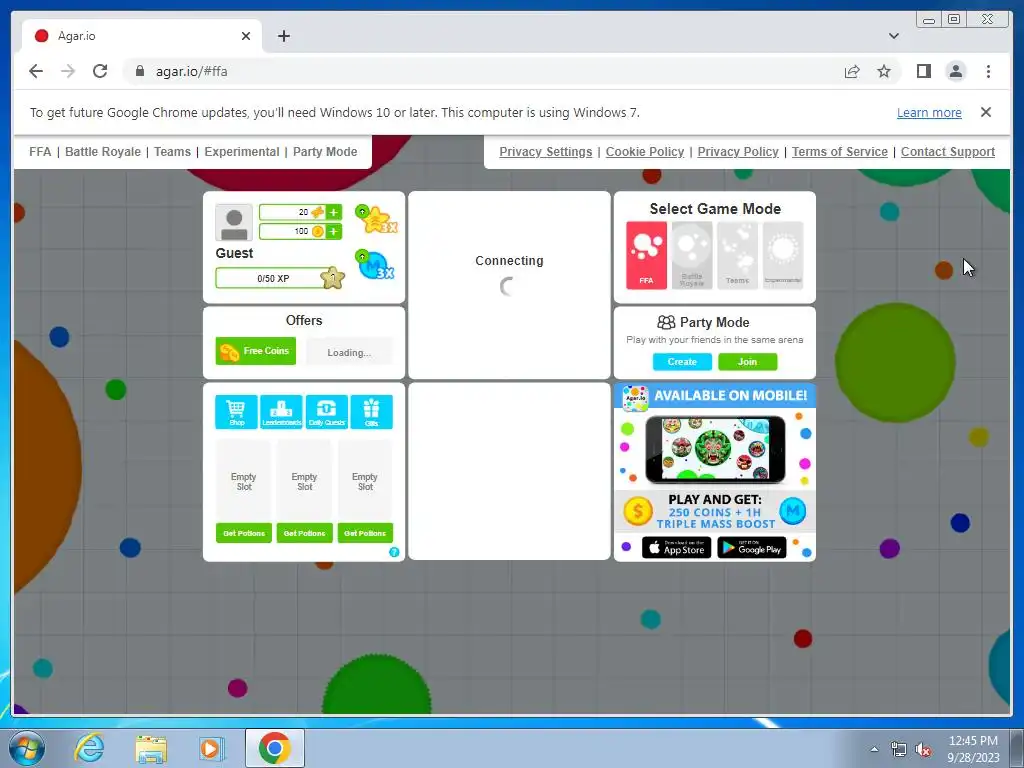Open the Chrome profile icon
The image size is (1024, 768).
[x=956, y=71]
